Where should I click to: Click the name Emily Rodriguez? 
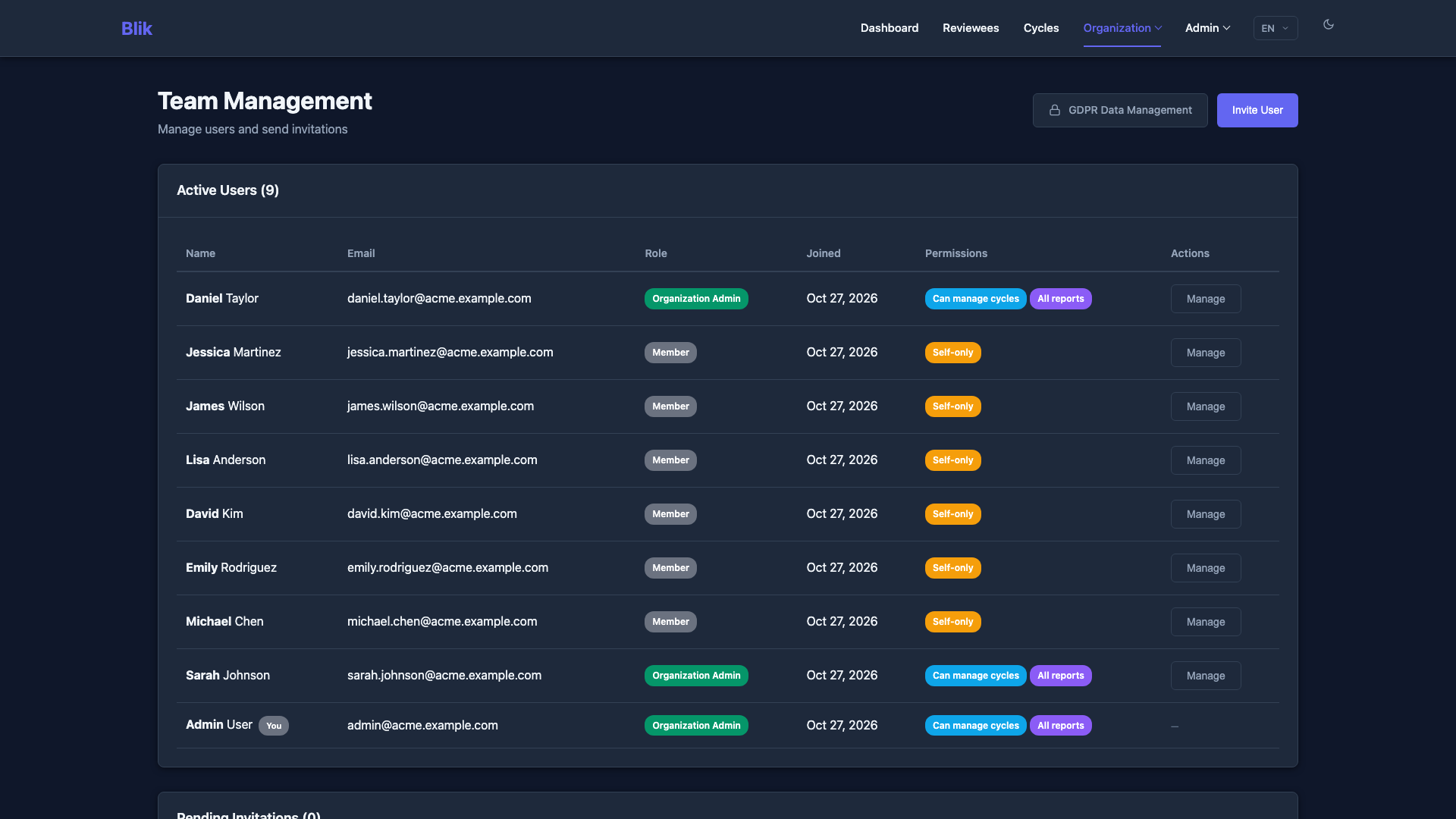pyautogui.click(x=231, y=568)
